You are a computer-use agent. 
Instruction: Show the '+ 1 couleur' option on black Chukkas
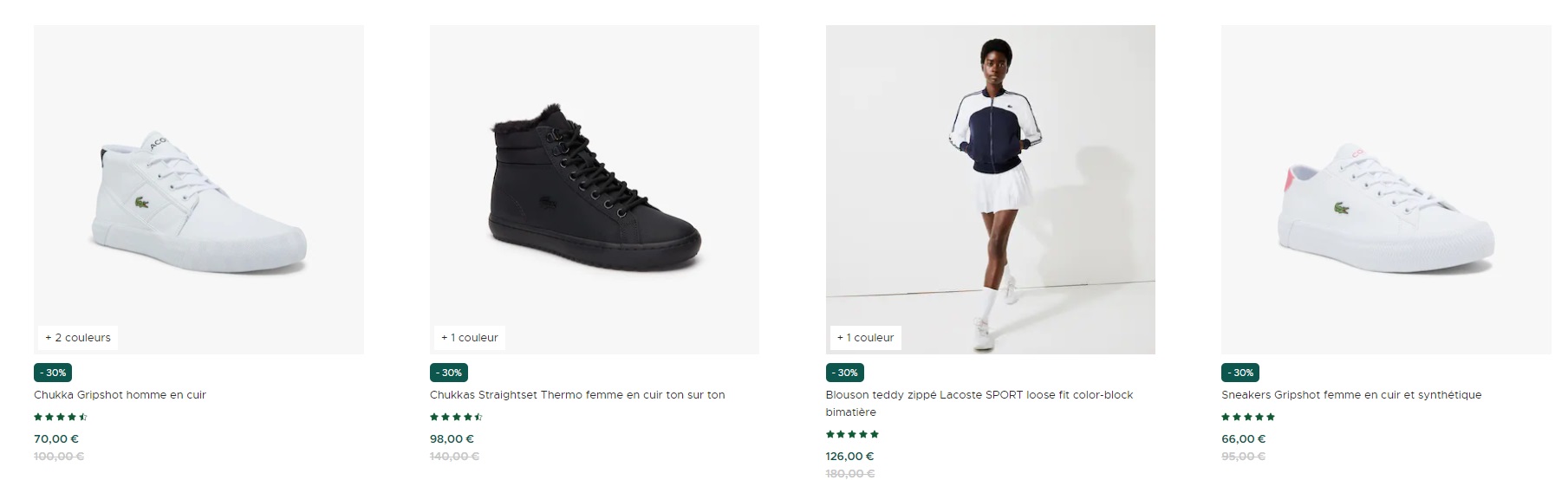coord(470,338)
